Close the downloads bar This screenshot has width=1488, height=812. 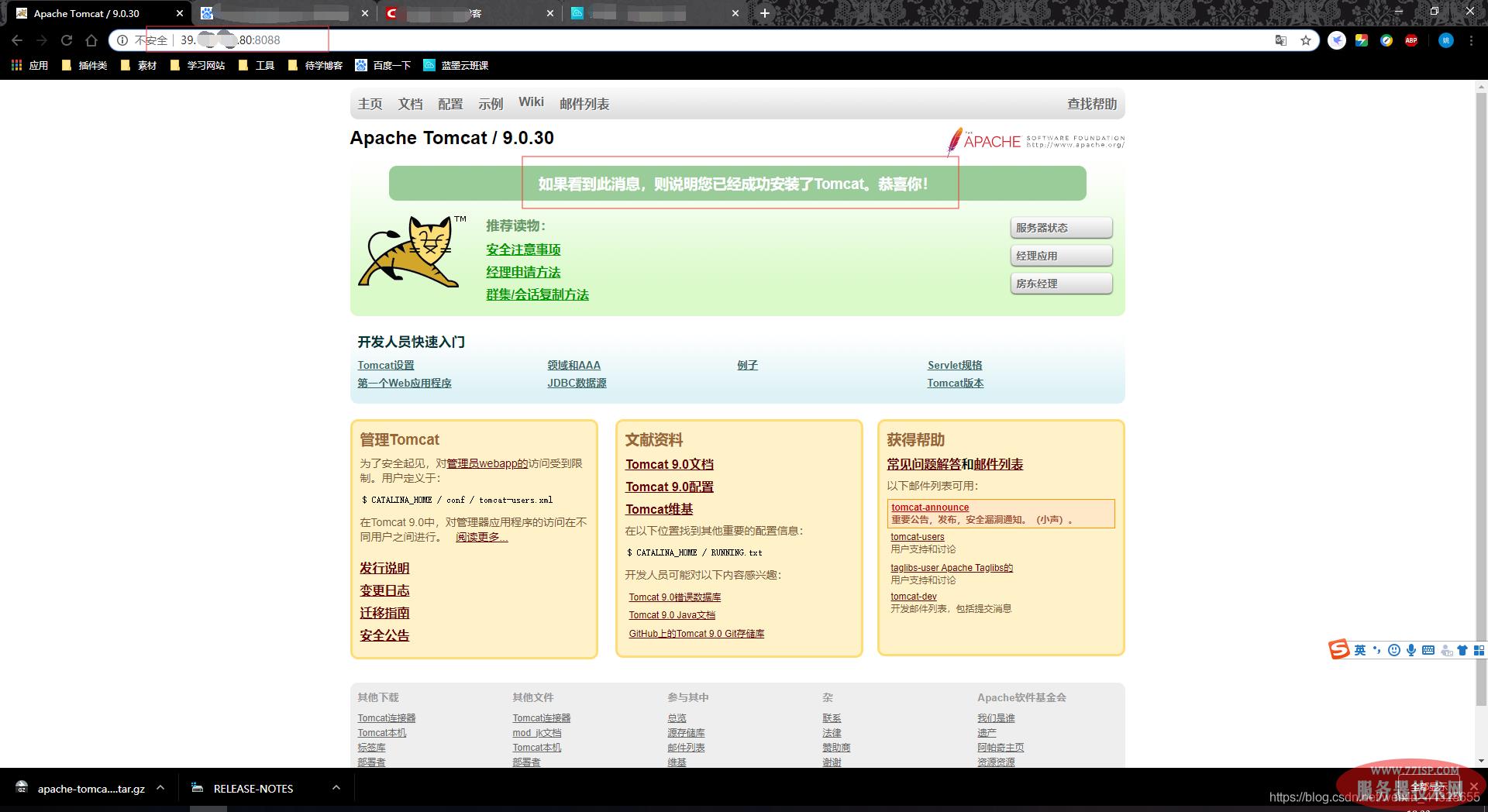tap(1473, 786)
